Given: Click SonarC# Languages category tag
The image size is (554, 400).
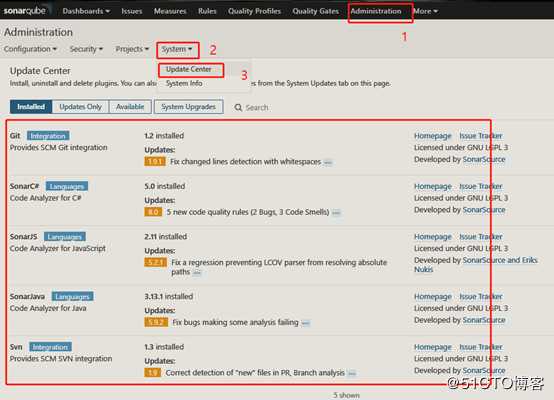Looking at the screenshot, I should point(67,186).
